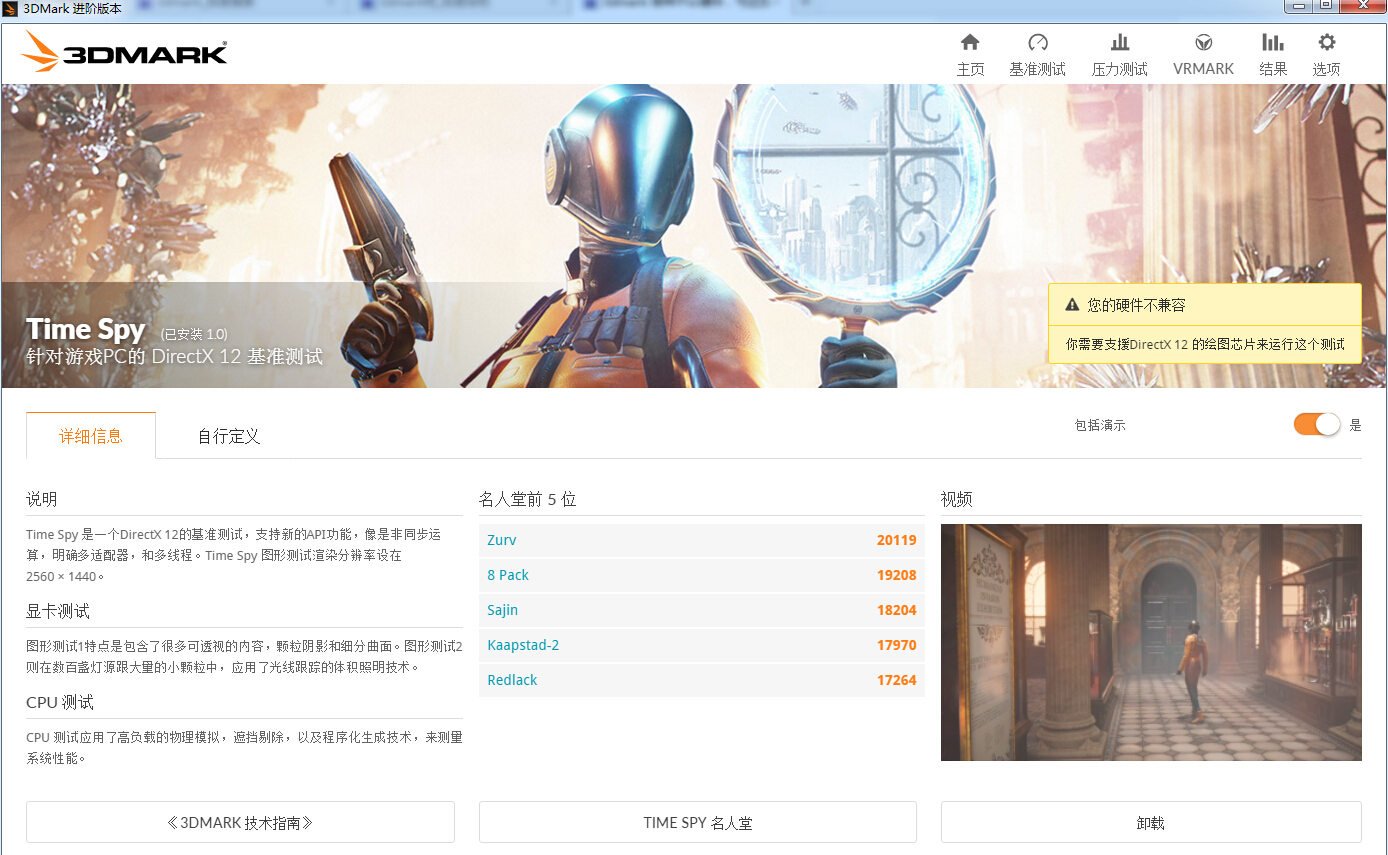Viewport: 1388px width, 855px height.
Task: Play the Time Spy video thumbnail
Action: coord(1151,642)
